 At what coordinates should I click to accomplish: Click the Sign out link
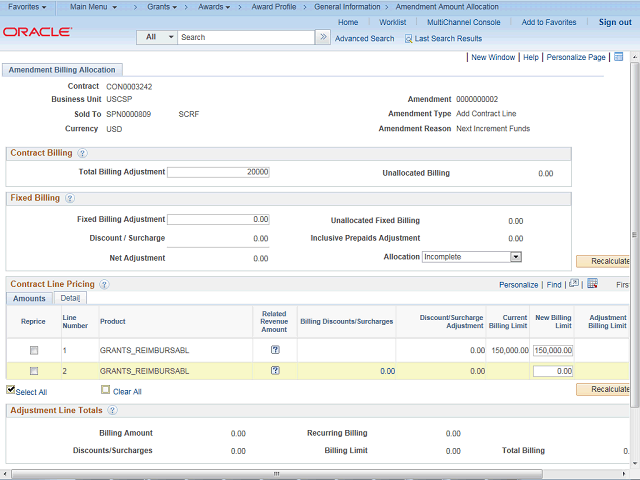click(615, 22)
